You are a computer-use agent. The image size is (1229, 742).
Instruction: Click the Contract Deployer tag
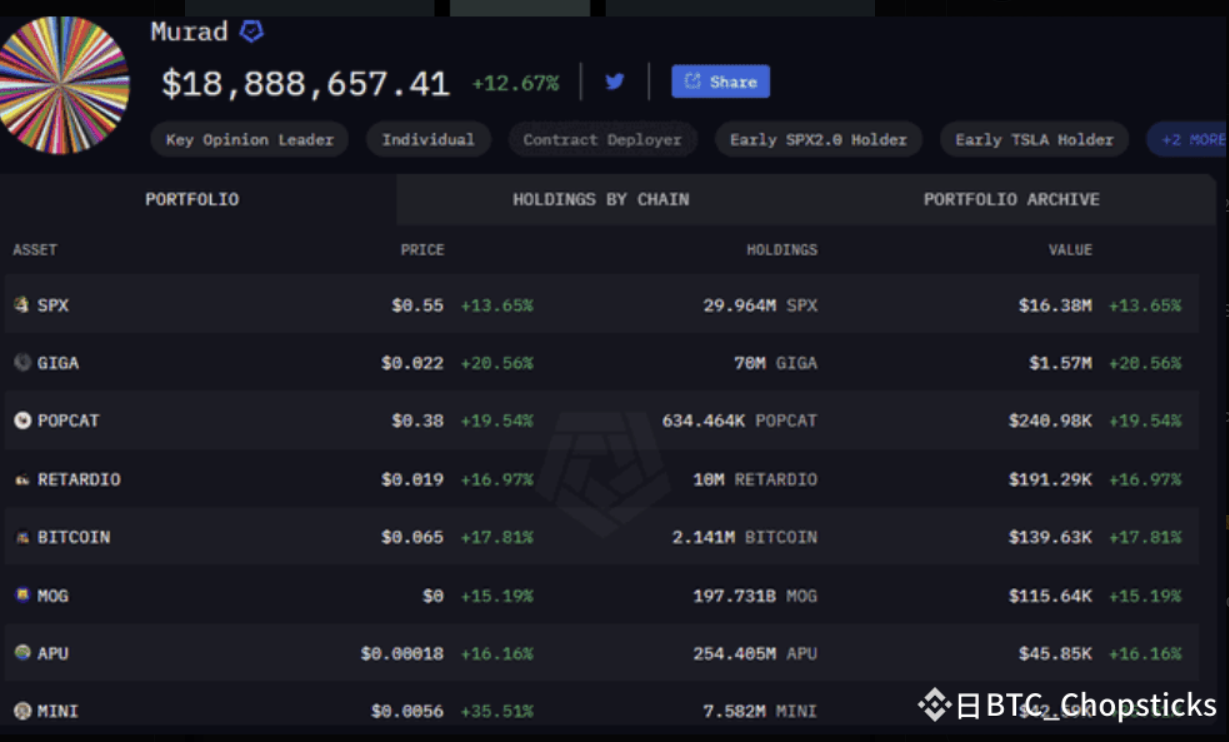602,140
